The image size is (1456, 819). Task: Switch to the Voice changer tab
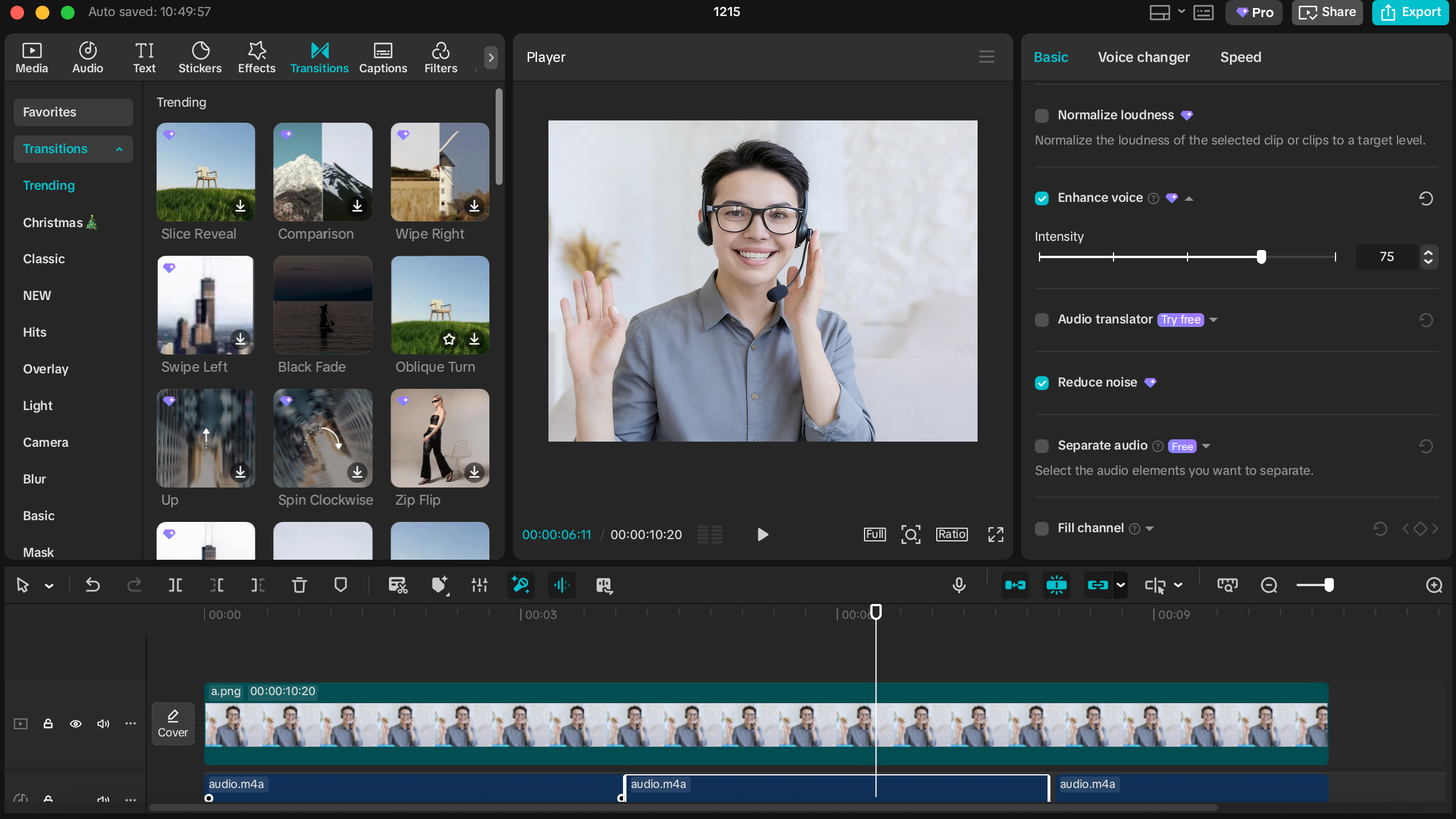coord(1143,57)
